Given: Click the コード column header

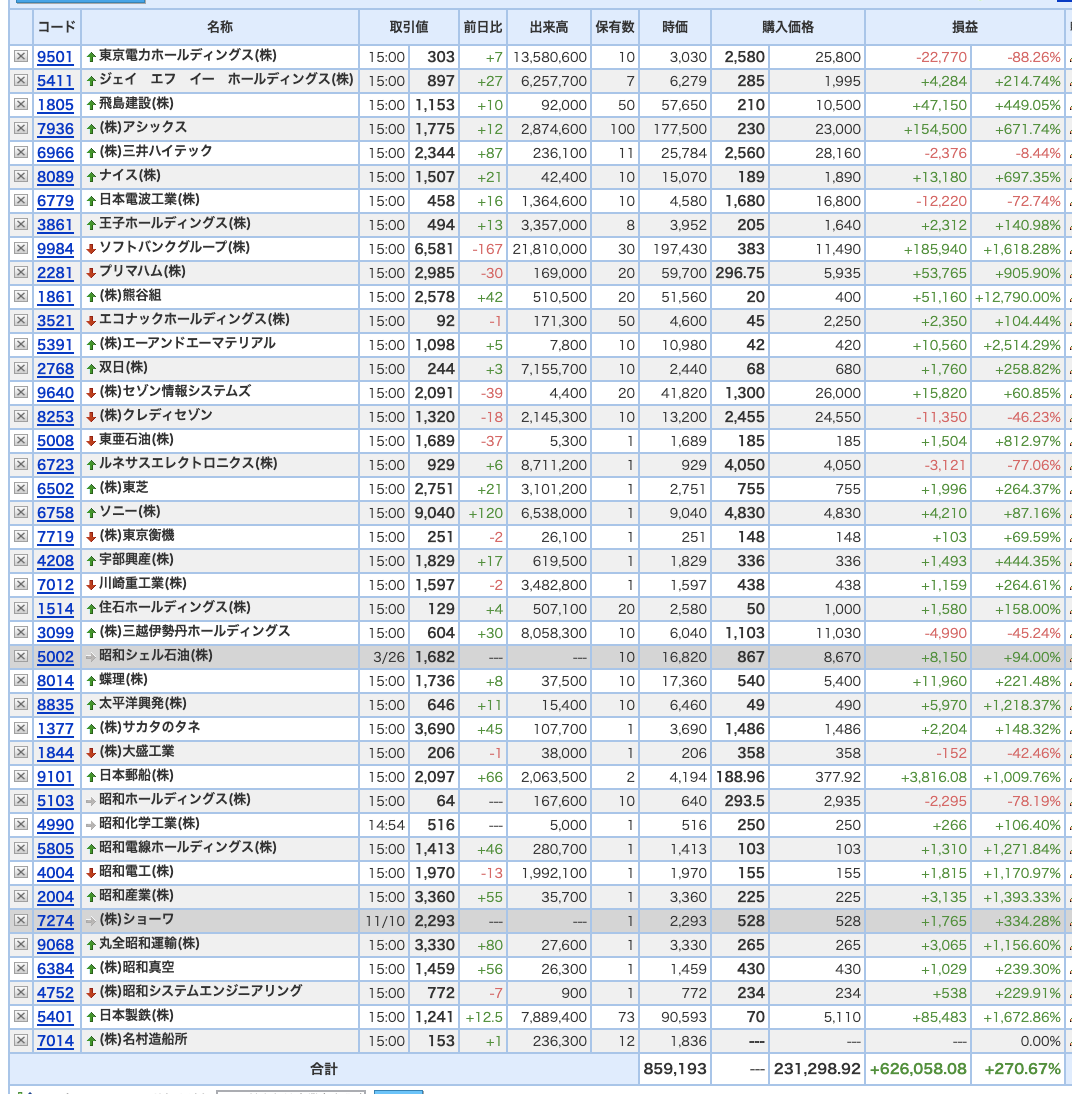Looking at the screenshot, I should coord(57,27).
